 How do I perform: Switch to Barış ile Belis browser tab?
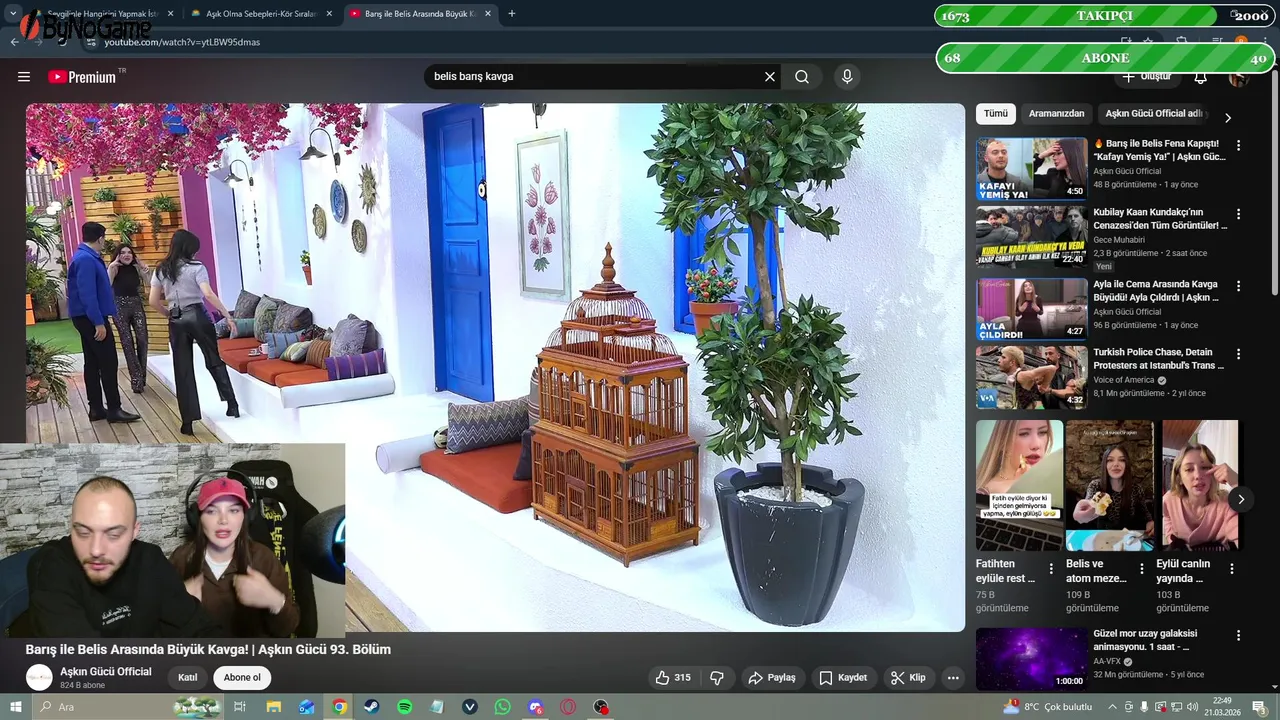pyautogui.click(x=419, y=14)
